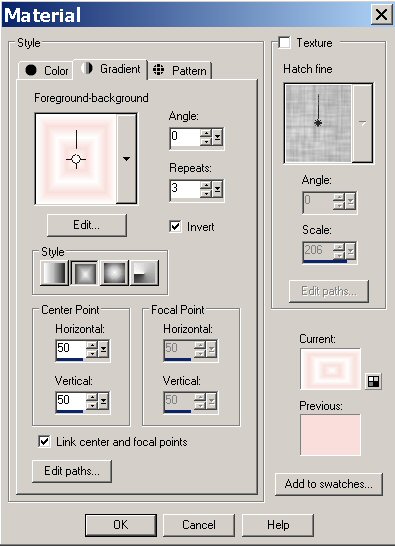Open the Hatch fine texture dropdown
The width and height of the screenshot is (395, 546).
click(x=363, y=123)
